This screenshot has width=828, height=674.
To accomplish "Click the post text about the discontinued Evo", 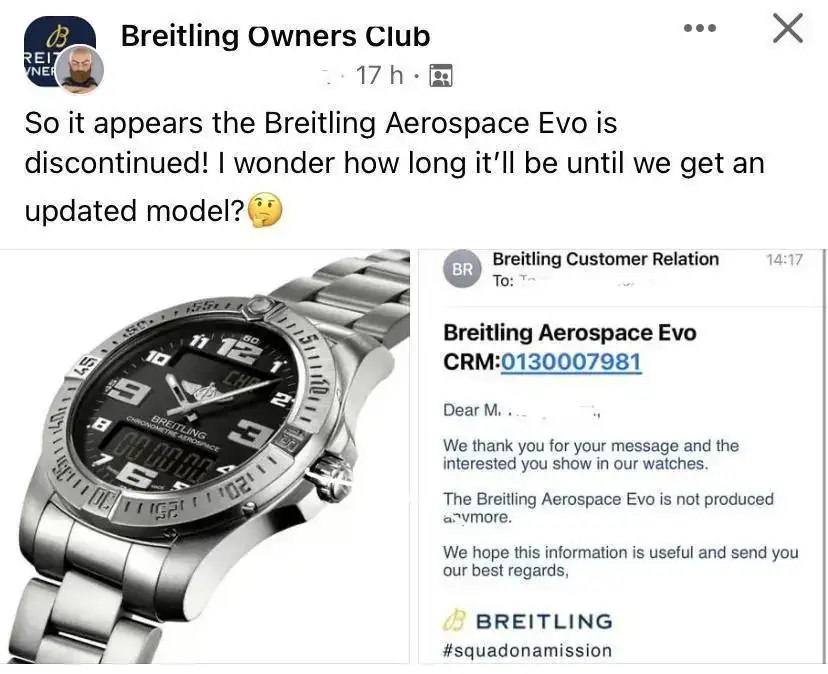I will pyautogui.click(x=394, y=167).
